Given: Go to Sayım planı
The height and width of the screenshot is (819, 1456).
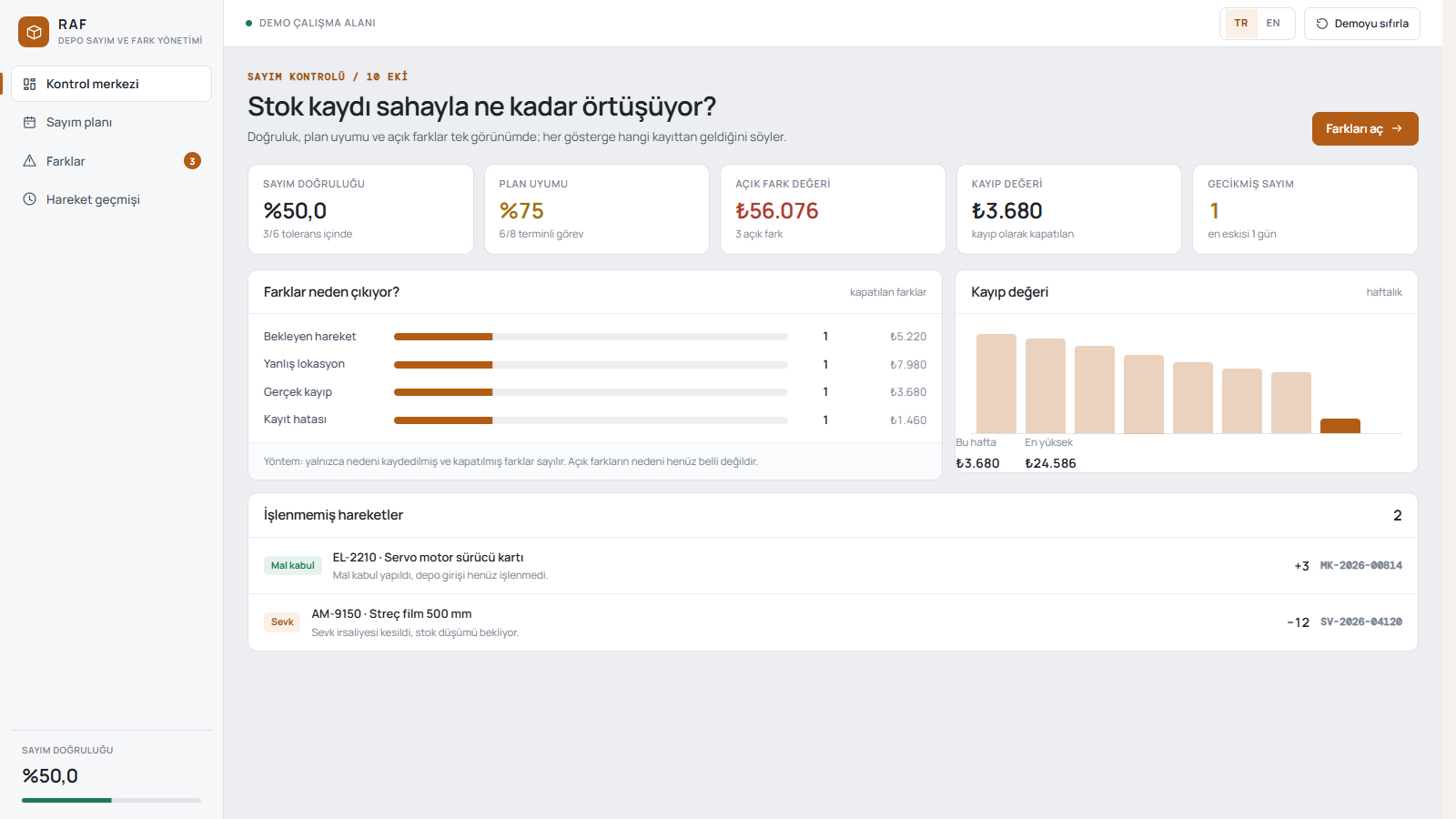Looking at the screenshot, I should tap(111, 122).
